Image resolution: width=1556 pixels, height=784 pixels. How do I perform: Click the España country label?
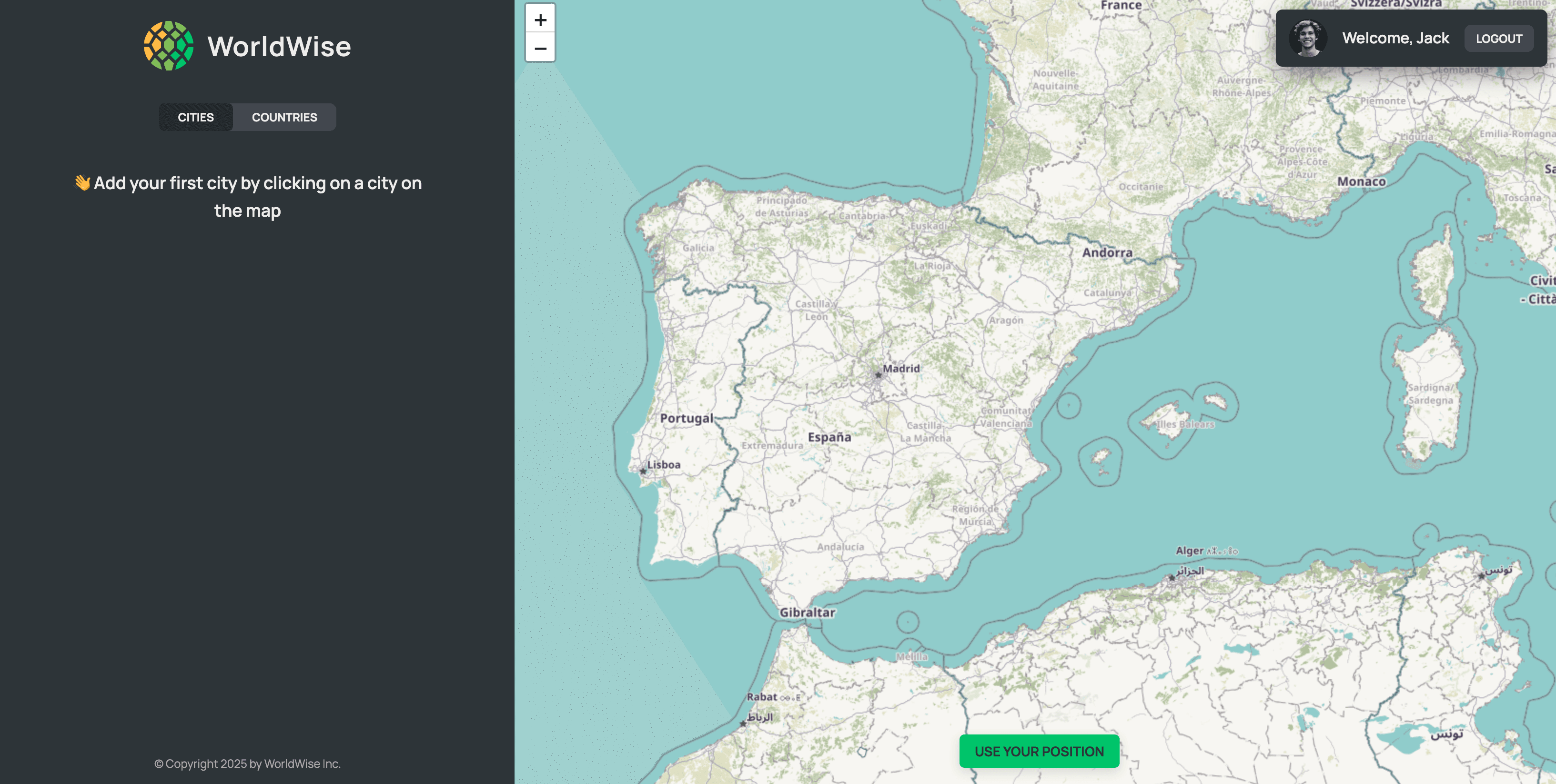[x=829, y=437]
